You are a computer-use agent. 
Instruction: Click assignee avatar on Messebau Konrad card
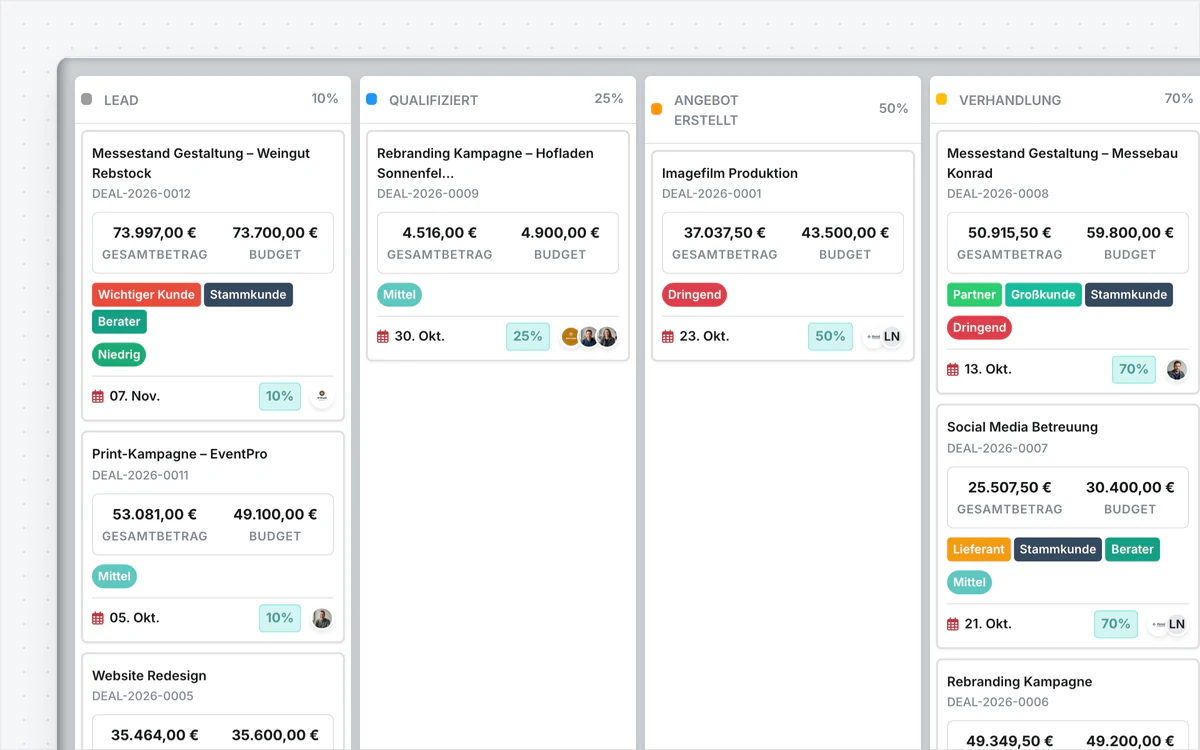coord(1177,370)
